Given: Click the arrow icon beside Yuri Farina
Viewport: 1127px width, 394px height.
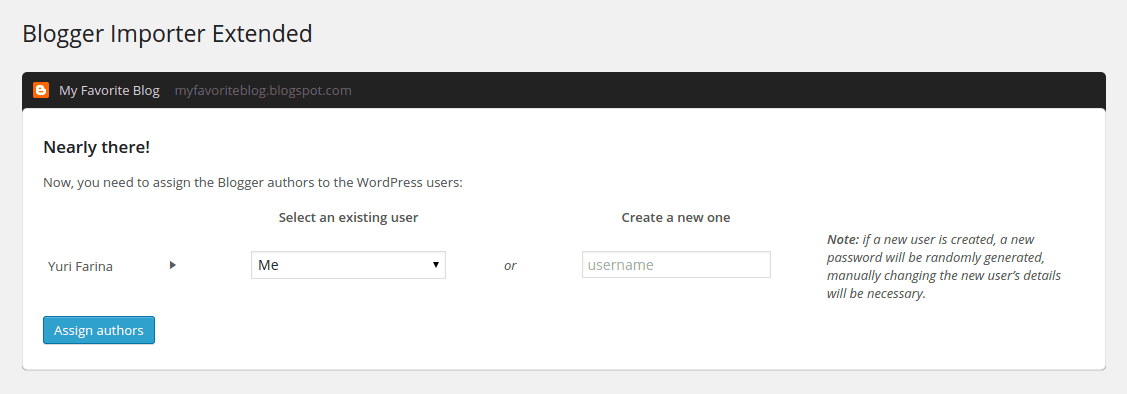Looking at the screenshot, I should tap(172, 265).
